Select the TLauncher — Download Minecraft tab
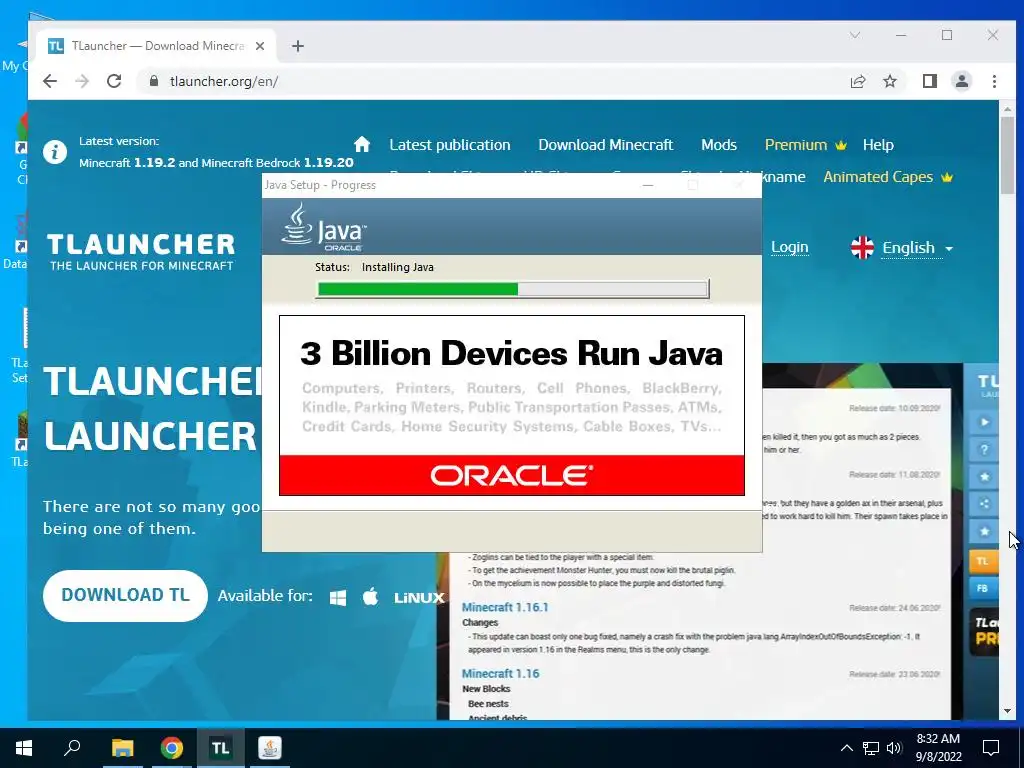This screenshot has height=768, width=1024. pos(155,46)
